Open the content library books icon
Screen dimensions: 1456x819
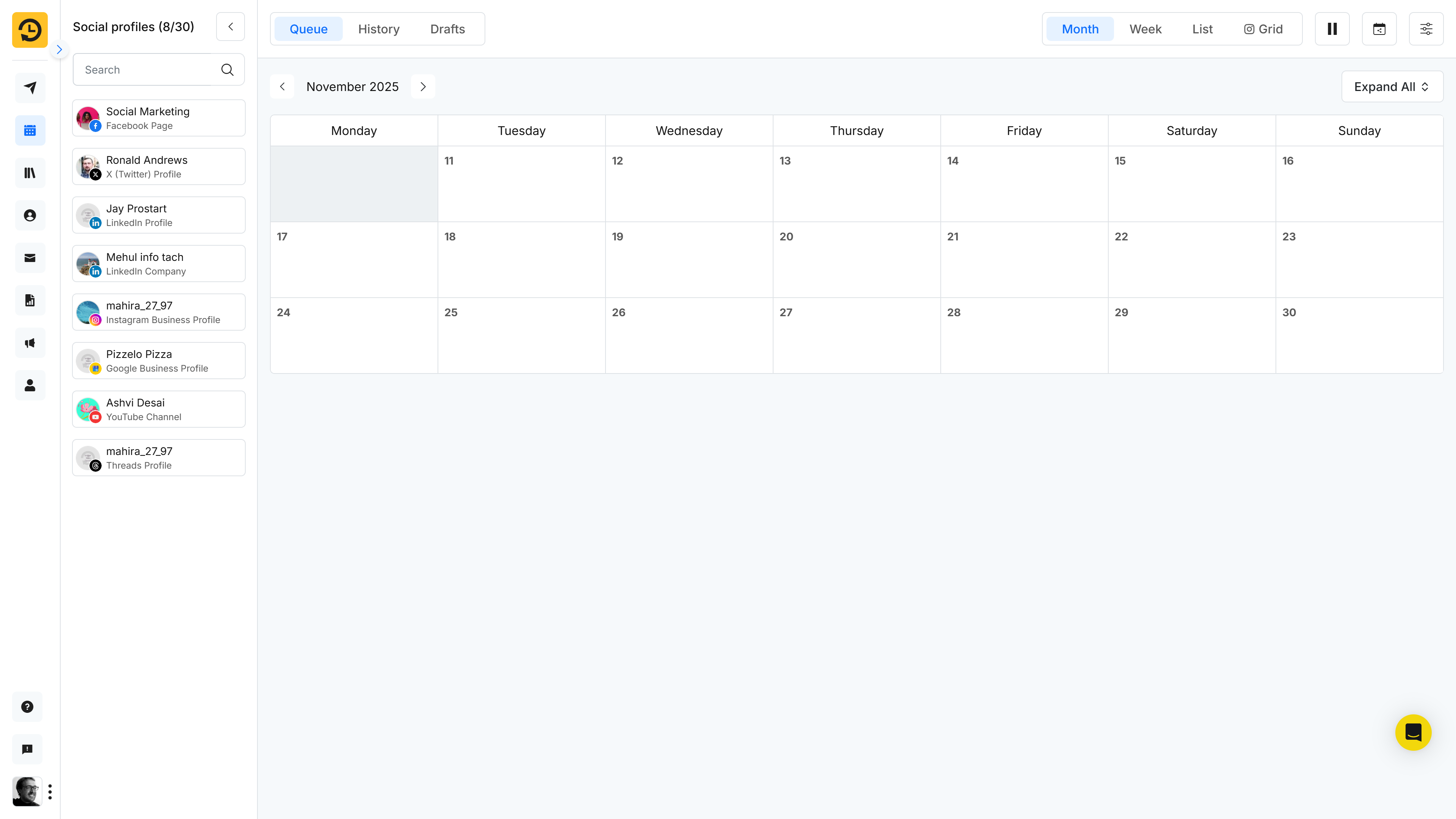(x=30, y=173)
